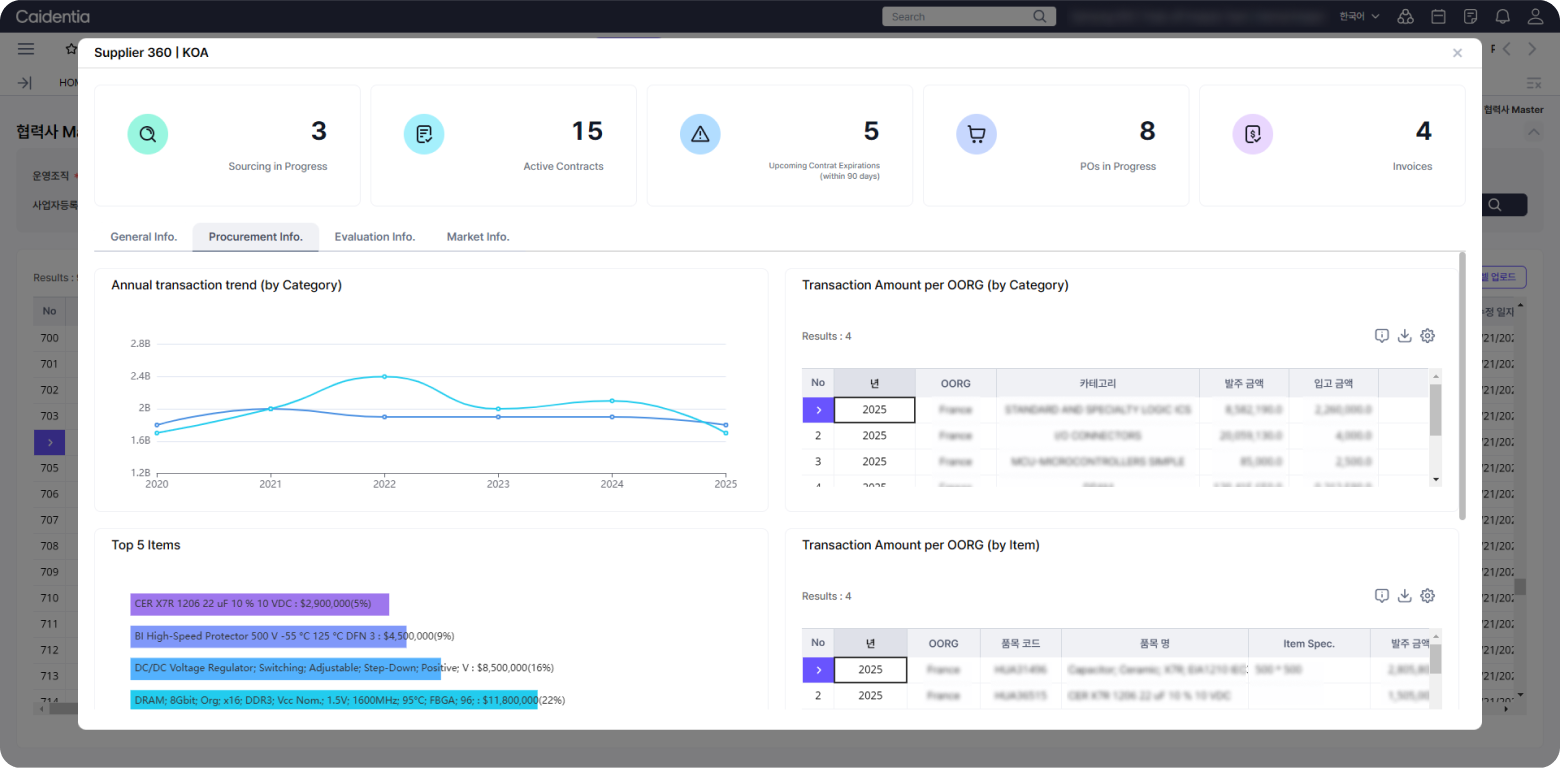Open the notifications bell in header
Image resolution: width=1560 pixels, height=768 pixels.
coord(1502,17)
